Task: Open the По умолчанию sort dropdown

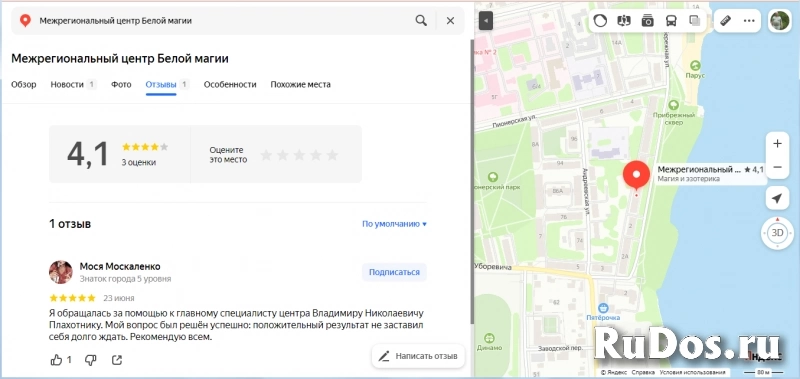Action: pyautogui.click(x=394, y=223)
